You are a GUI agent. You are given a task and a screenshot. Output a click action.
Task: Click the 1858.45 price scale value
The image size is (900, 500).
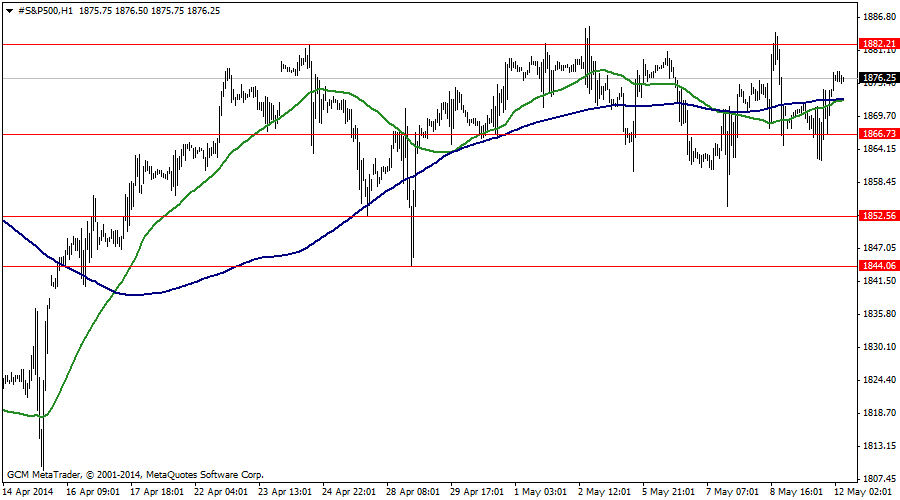tap(879, 182)
